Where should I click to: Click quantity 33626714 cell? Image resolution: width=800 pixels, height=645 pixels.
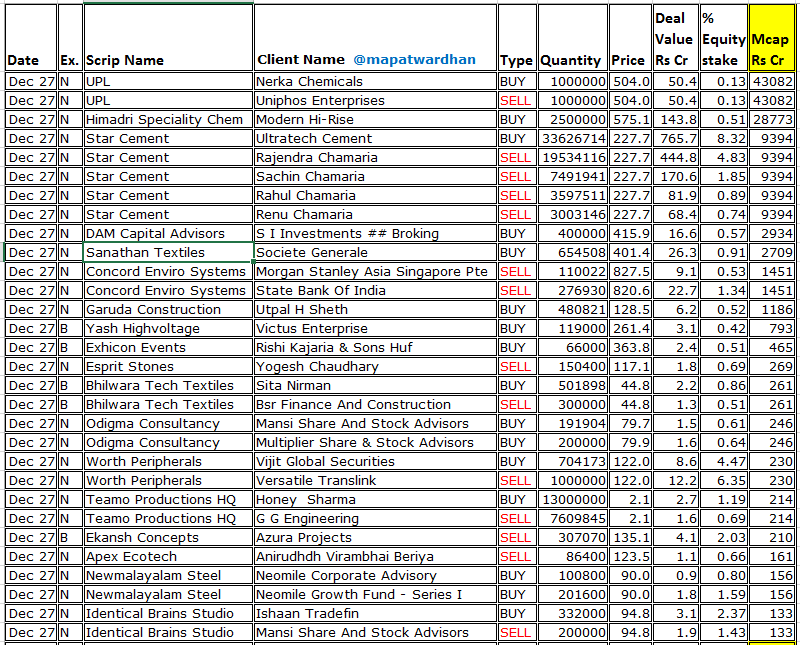point(573,138)
